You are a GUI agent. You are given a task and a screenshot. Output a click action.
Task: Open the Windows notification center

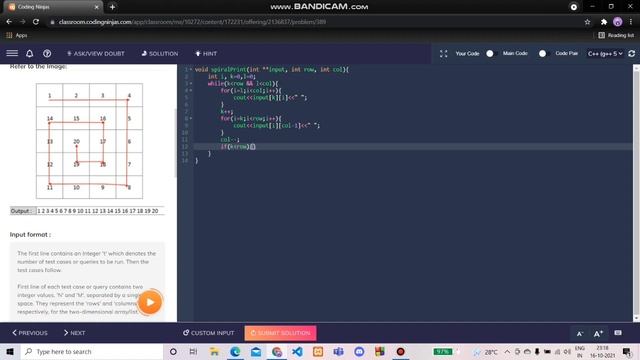click(x=627, y=351)
